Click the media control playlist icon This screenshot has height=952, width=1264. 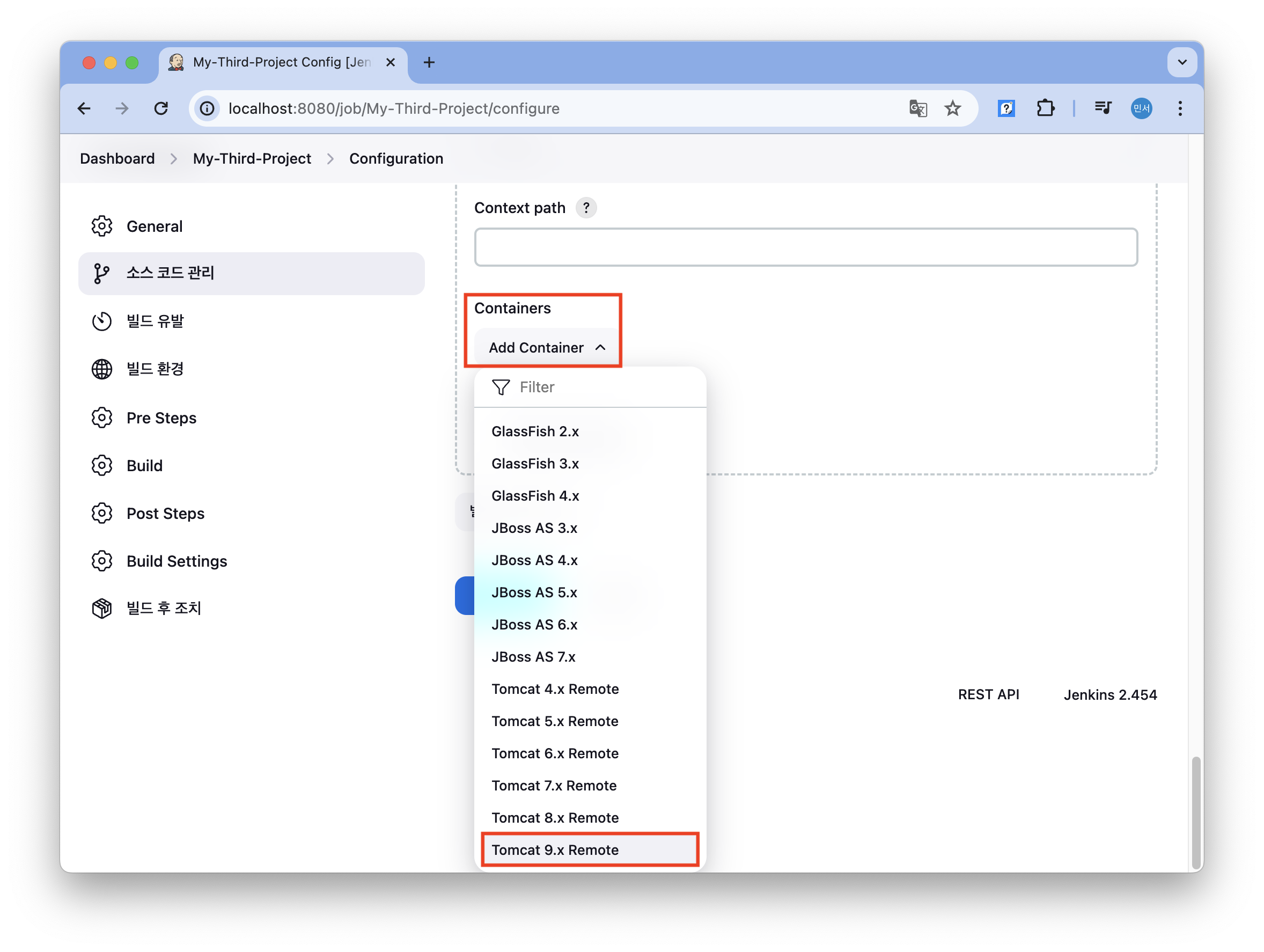pyautogui.click(x=1103, y=108)
